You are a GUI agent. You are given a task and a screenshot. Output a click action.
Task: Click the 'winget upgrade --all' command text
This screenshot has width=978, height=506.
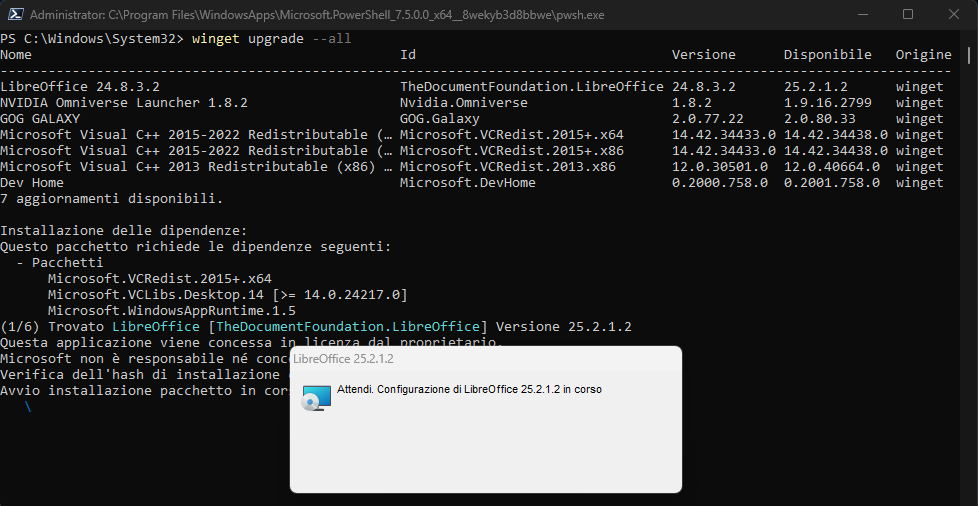[x=272, y=39]
